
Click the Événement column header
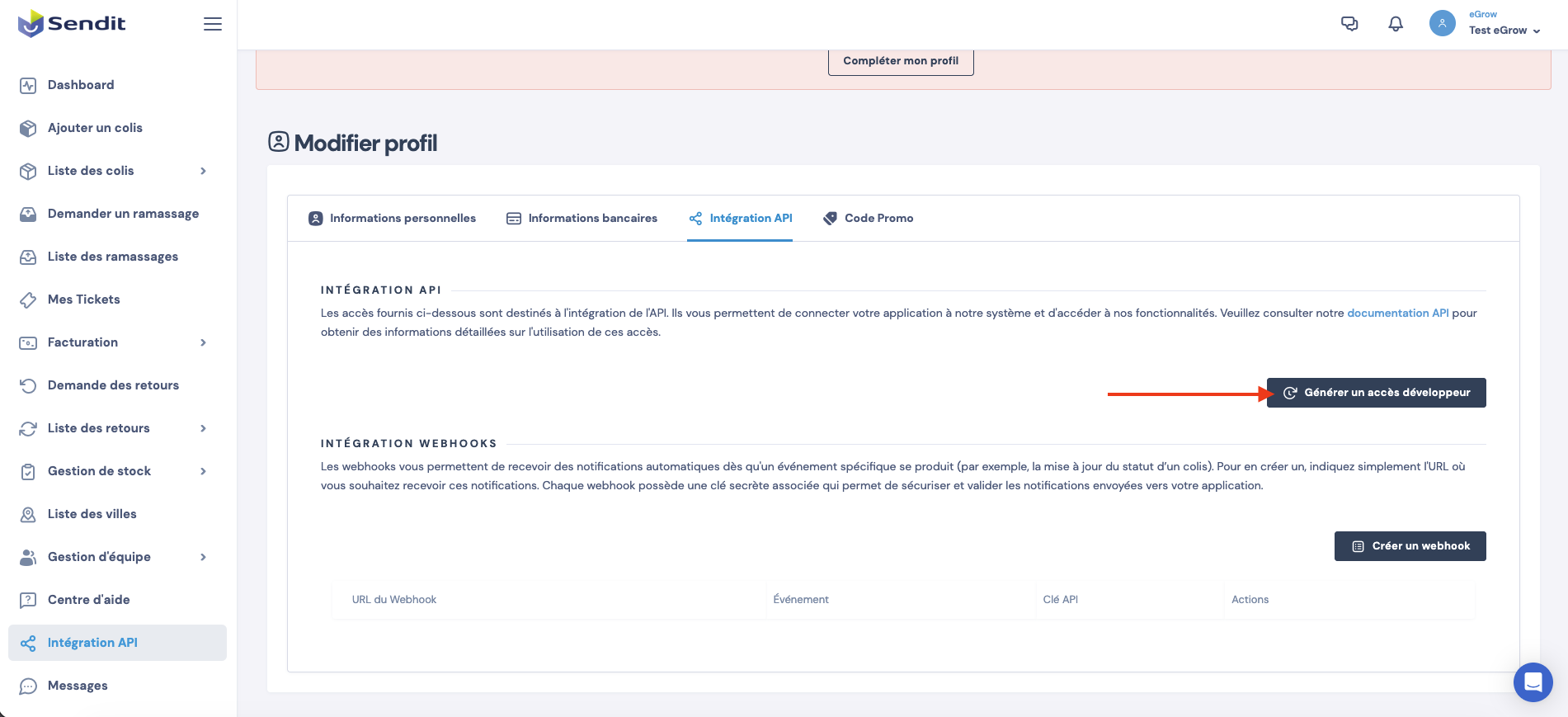(801, 600)
